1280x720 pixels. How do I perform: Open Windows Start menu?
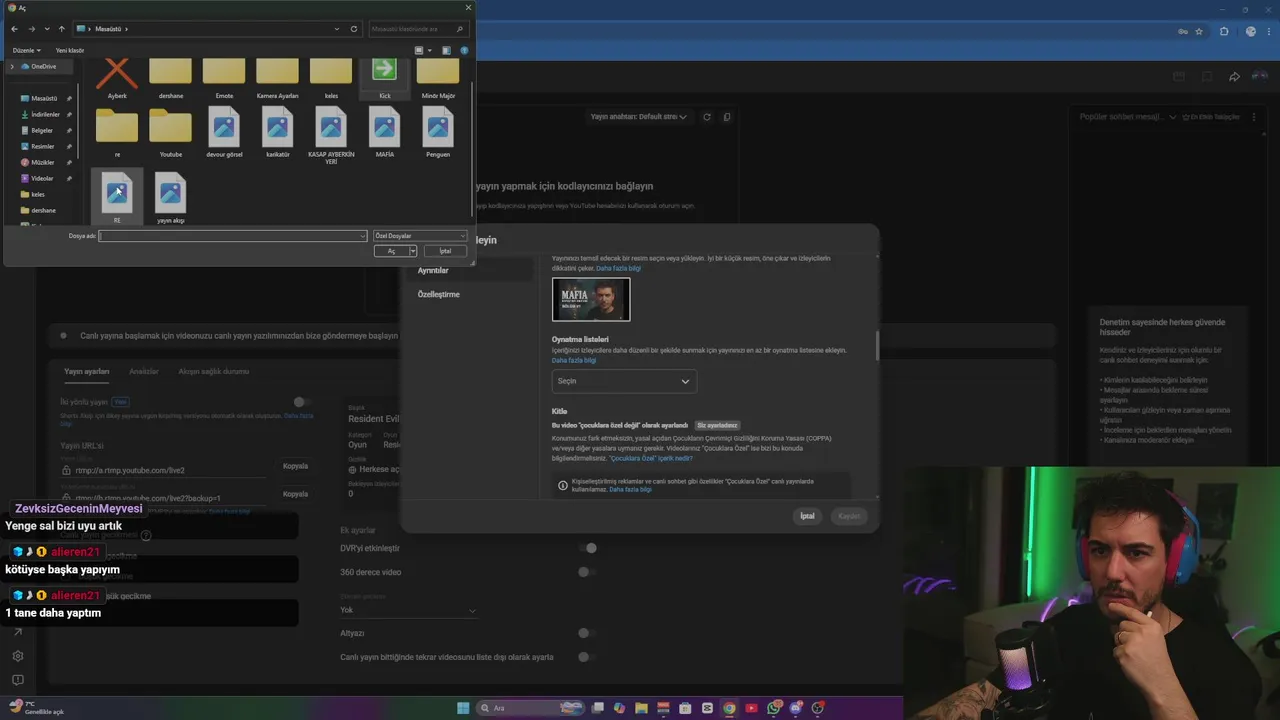(463, 708)
